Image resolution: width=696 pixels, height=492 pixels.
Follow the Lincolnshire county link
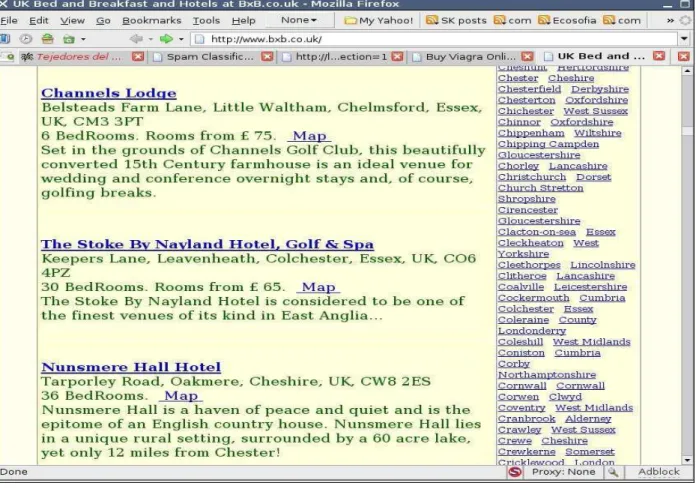click(603, 265)
